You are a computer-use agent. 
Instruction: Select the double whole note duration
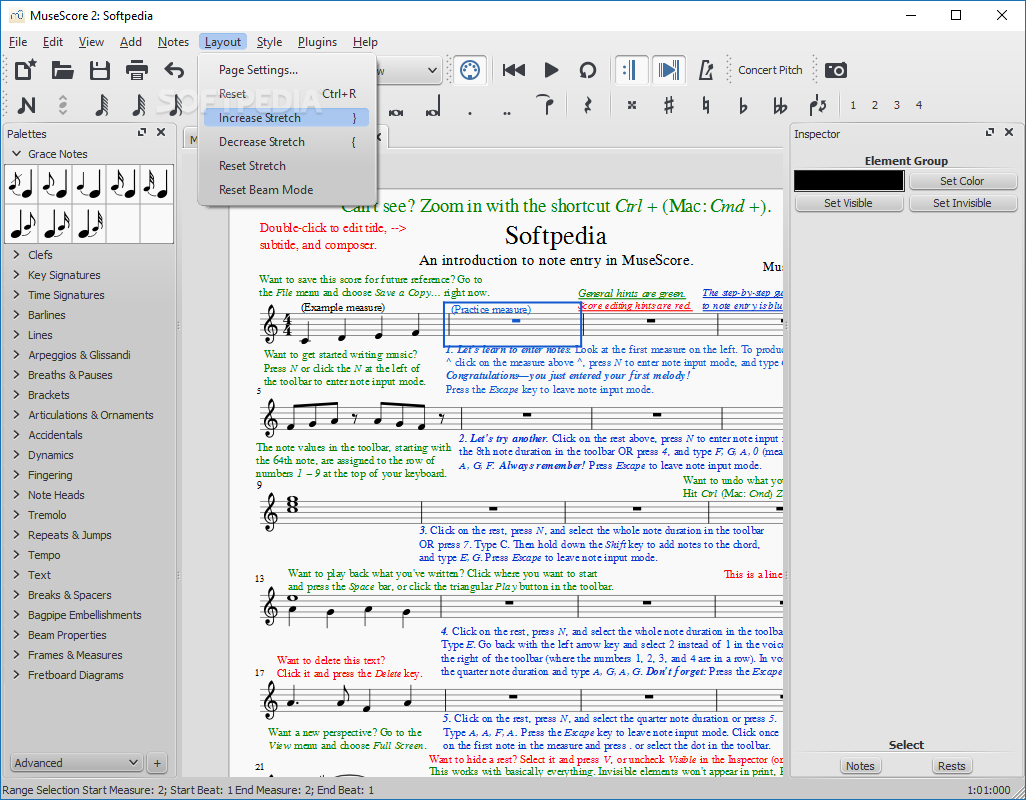pos(396,111)
